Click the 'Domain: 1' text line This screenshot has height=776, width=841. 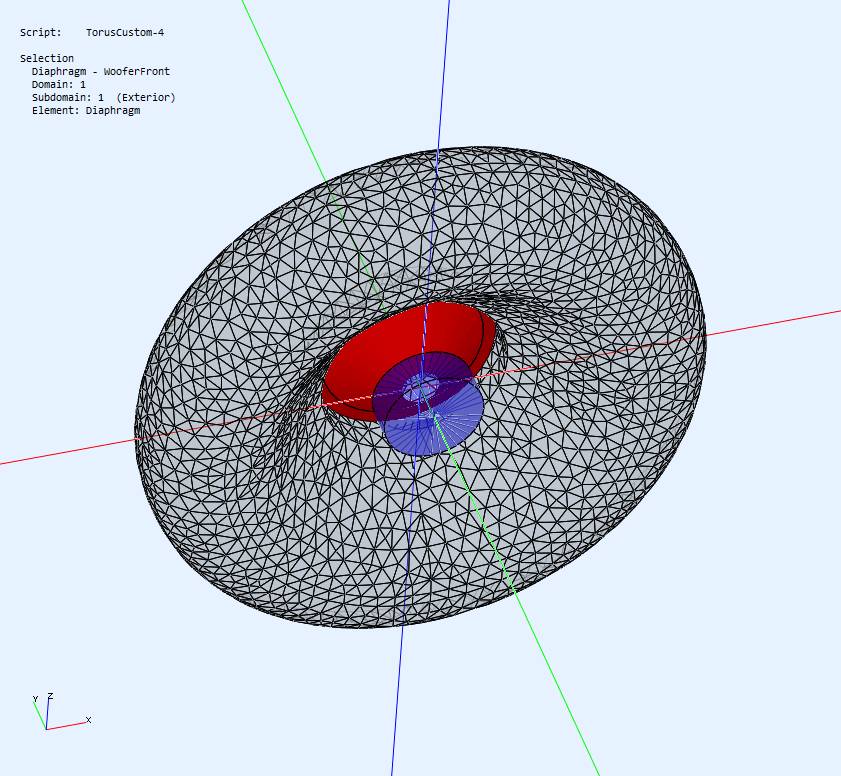tap(58, 84)
